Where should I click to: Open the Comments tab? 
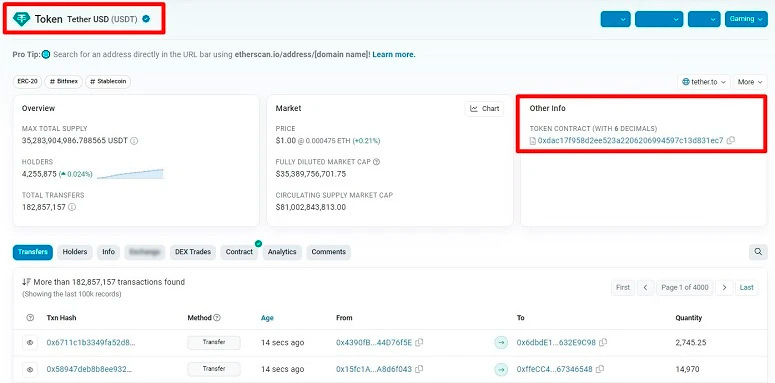coord(329,252)
